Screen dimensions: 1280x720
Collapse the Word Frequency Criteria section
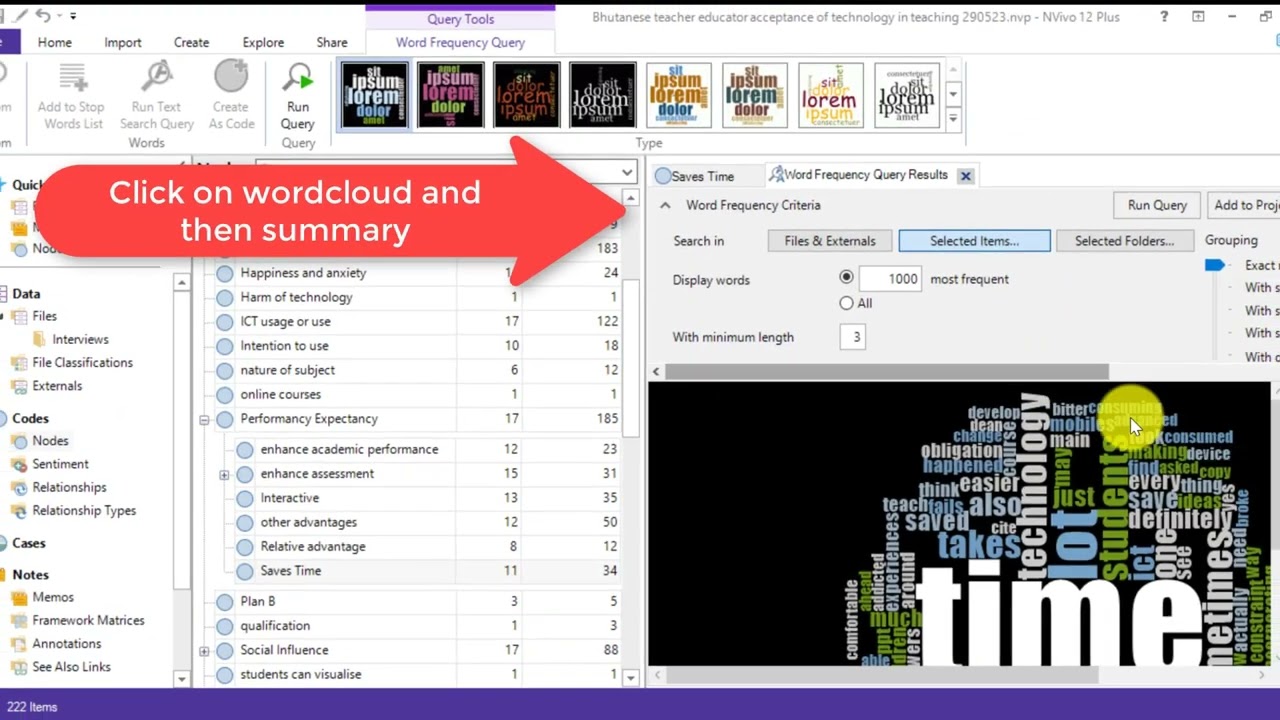665,205
